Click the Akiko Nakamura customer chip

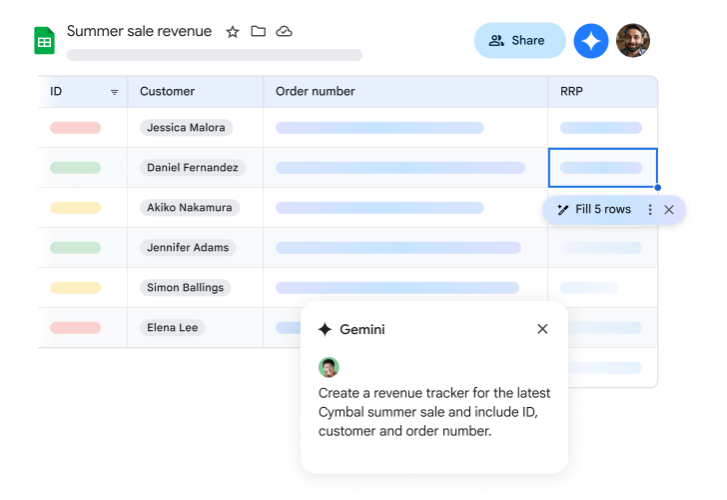tap(189, 208)
